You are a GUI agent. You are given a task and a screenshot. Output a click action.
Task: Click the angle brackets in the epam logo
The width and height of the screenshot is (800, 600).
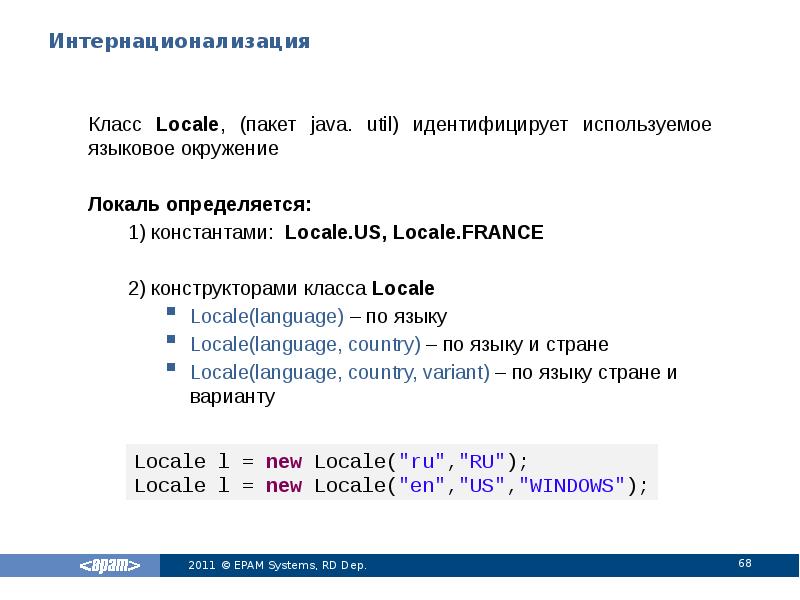[x=111, y=565]
